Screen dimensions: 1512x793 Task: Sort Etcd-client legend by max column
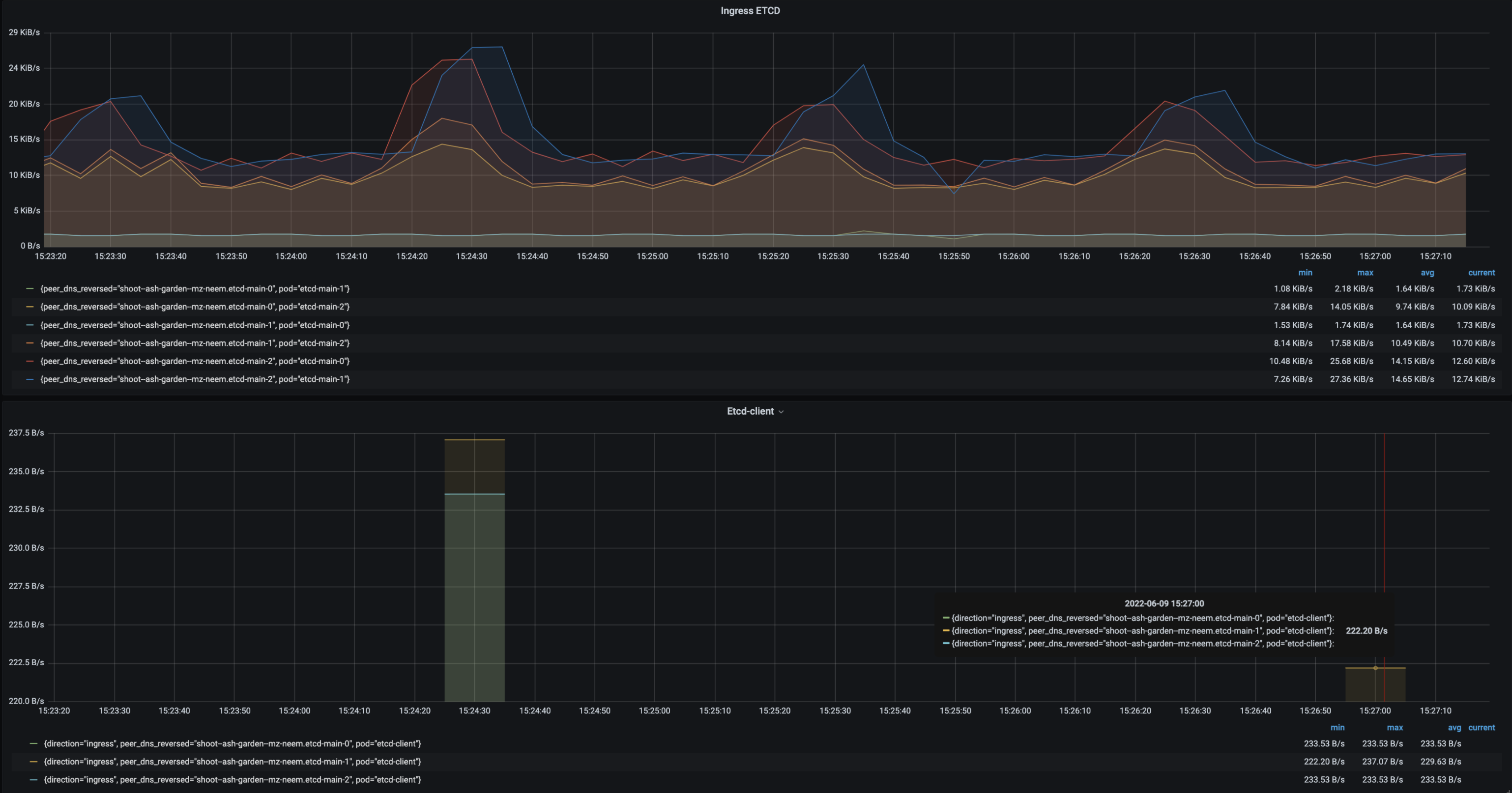(1395, 727)
